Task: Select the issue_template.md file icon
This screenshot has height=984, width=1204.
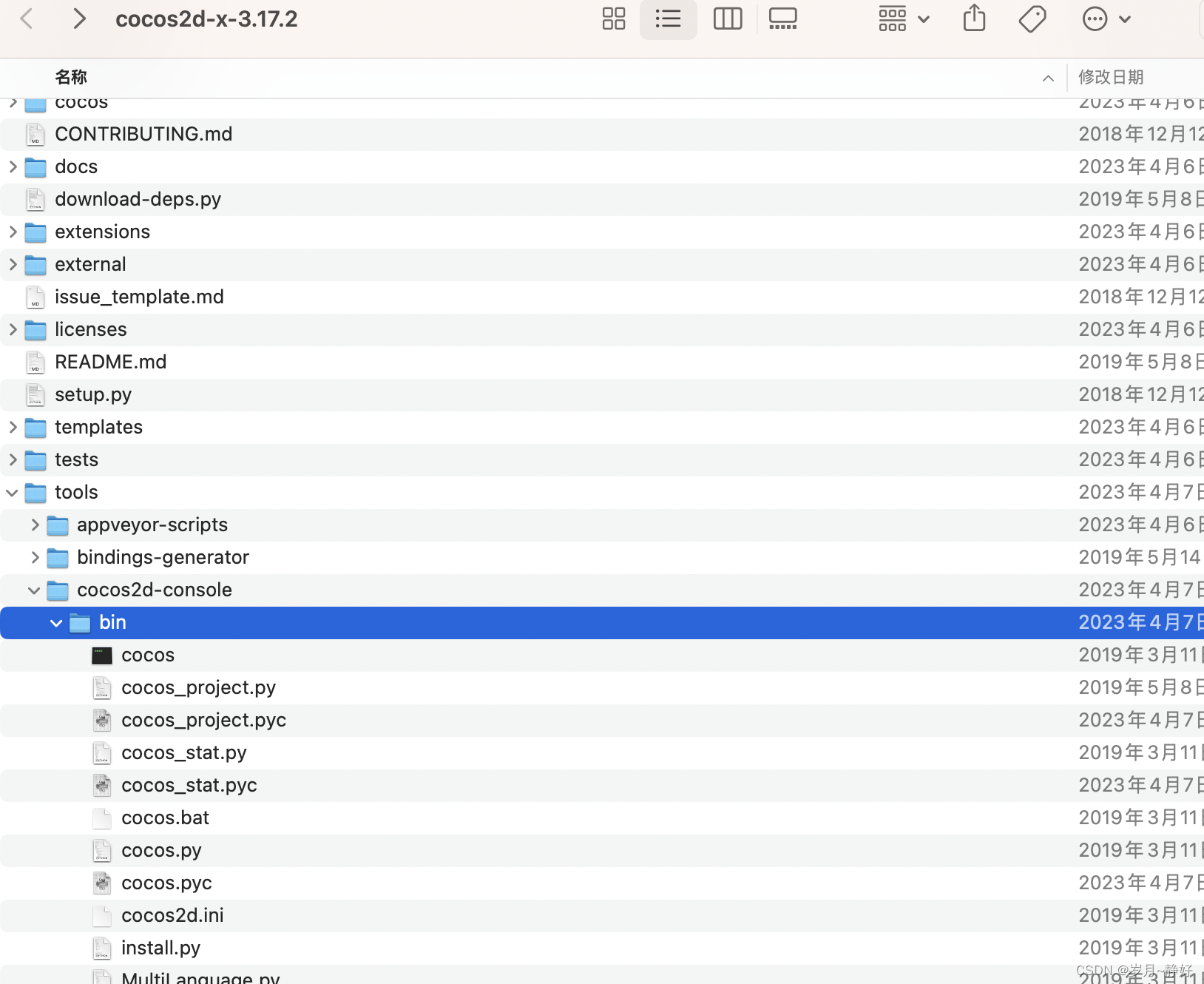Action: pos(35,297)
